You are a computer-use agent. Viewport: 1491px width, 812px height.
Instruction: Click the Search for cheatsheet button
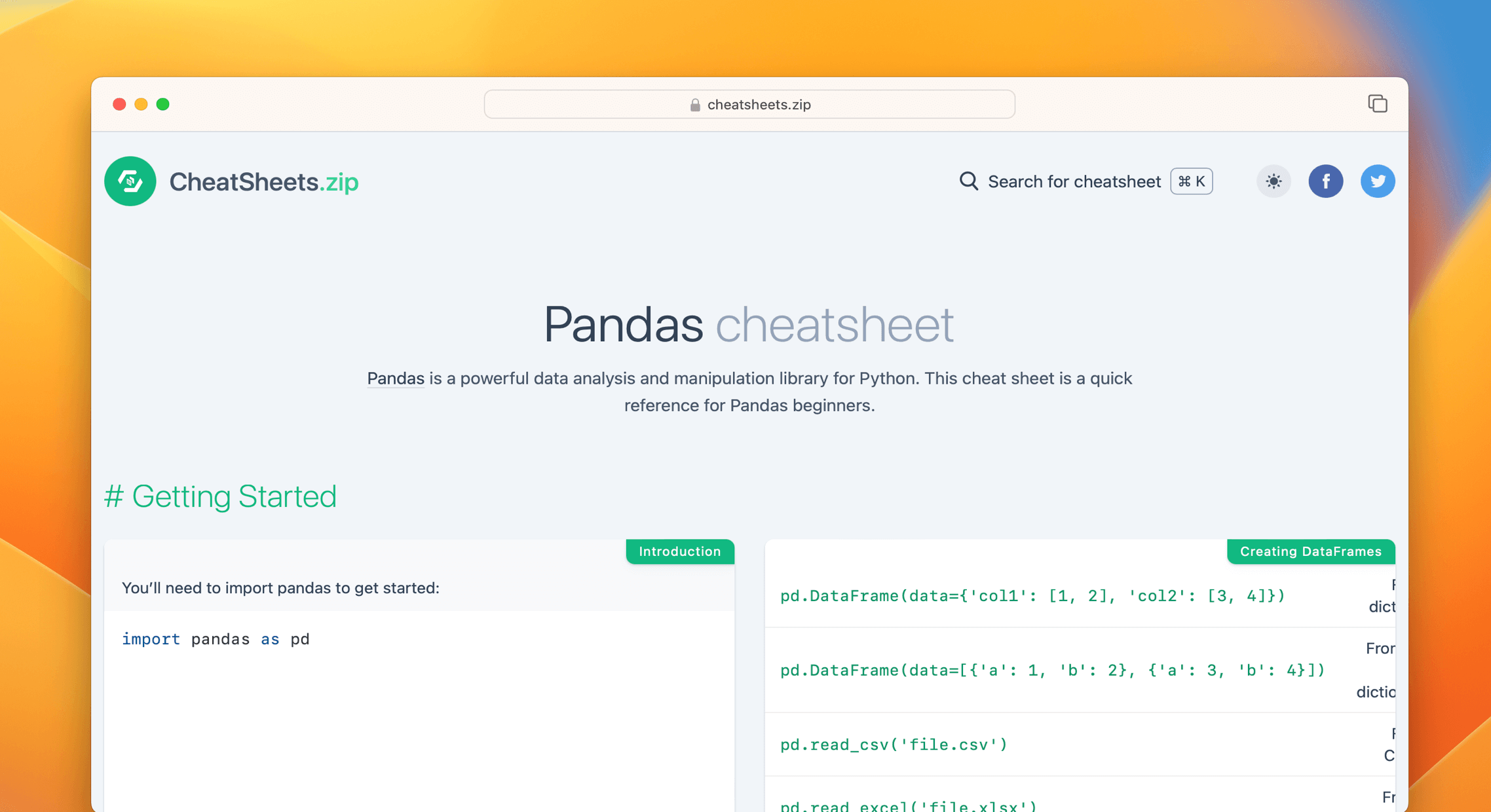(1074, 181)
